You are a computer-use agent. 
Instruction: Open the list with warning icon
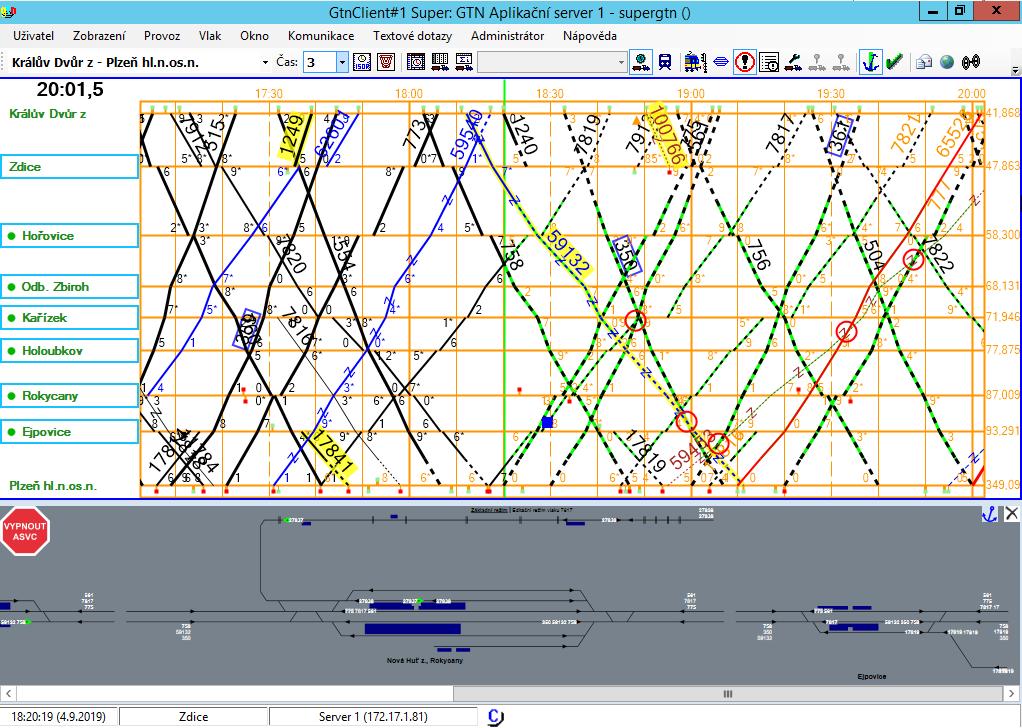point(769,62)
